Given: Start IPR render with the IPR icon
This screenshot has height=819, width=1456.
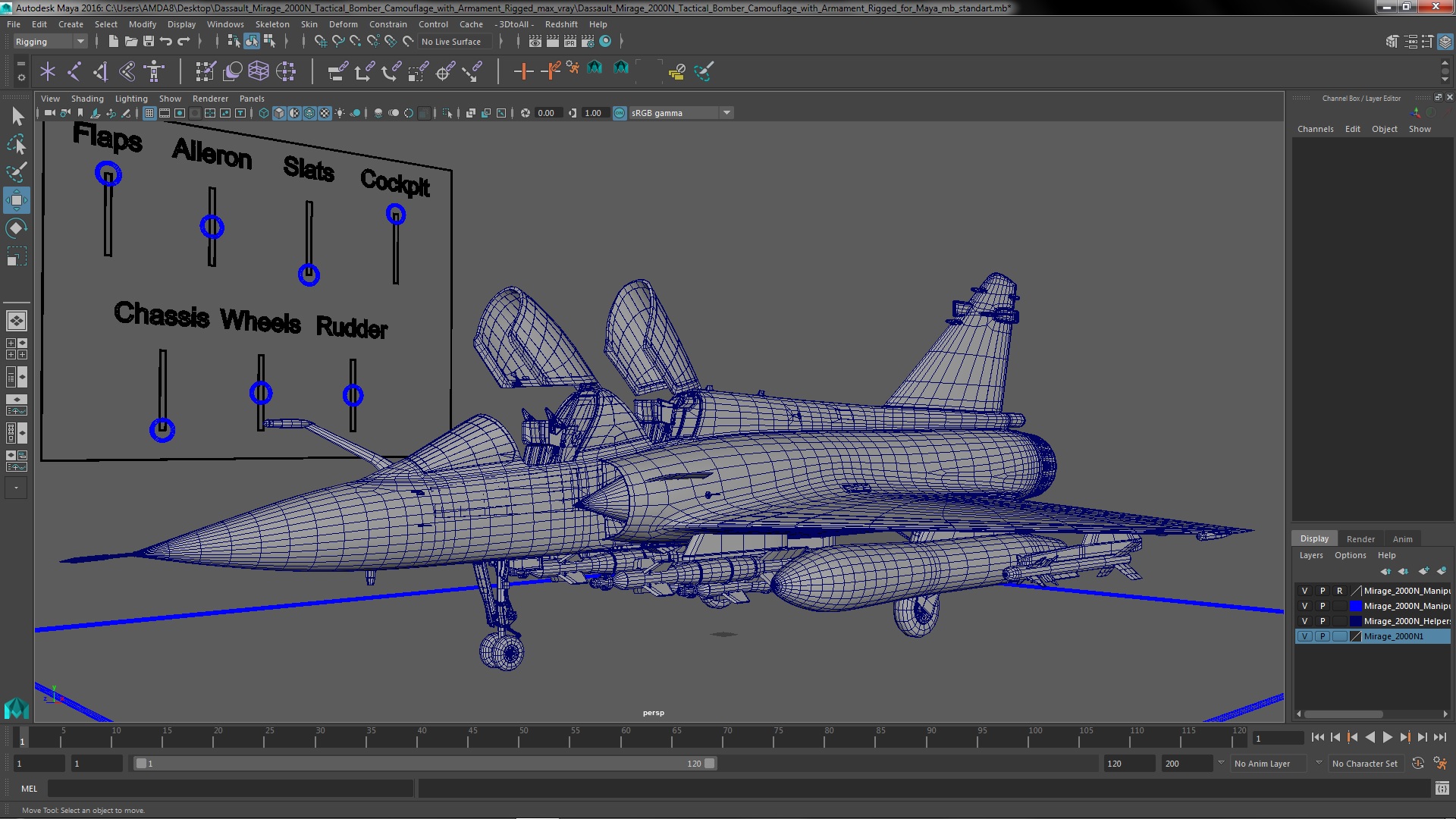Looking at the screenshot, I should pos(570,42).
